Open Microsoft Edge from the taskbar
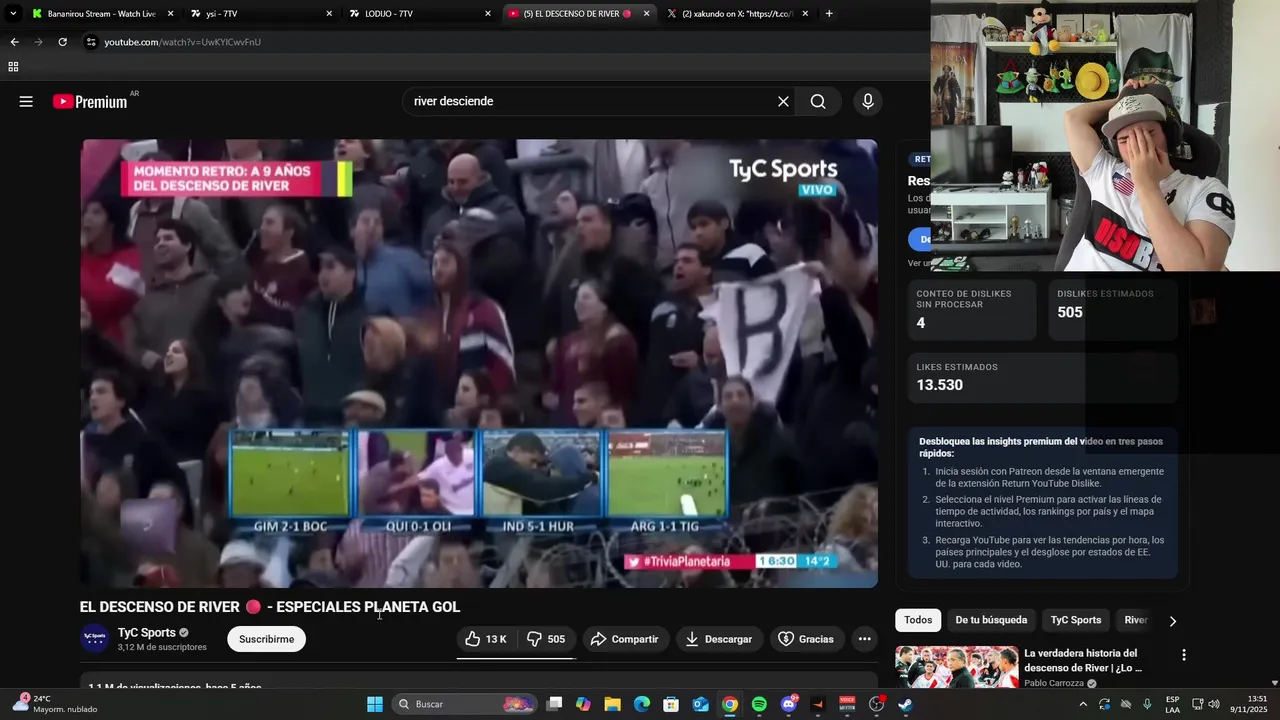 pos(642,704)
